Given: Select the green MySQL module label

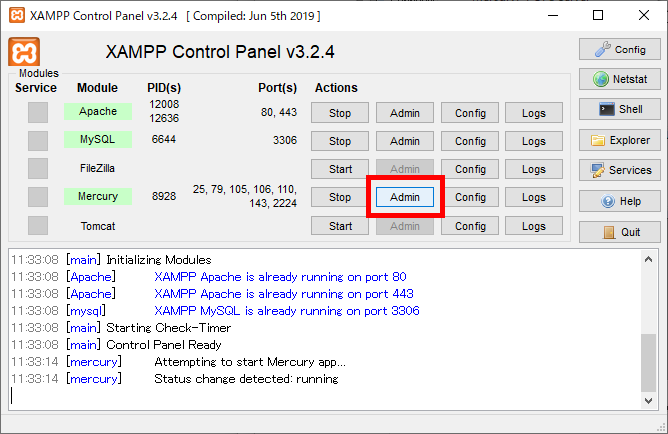Looking at the screenshot, I should click(x=98, y=139).
